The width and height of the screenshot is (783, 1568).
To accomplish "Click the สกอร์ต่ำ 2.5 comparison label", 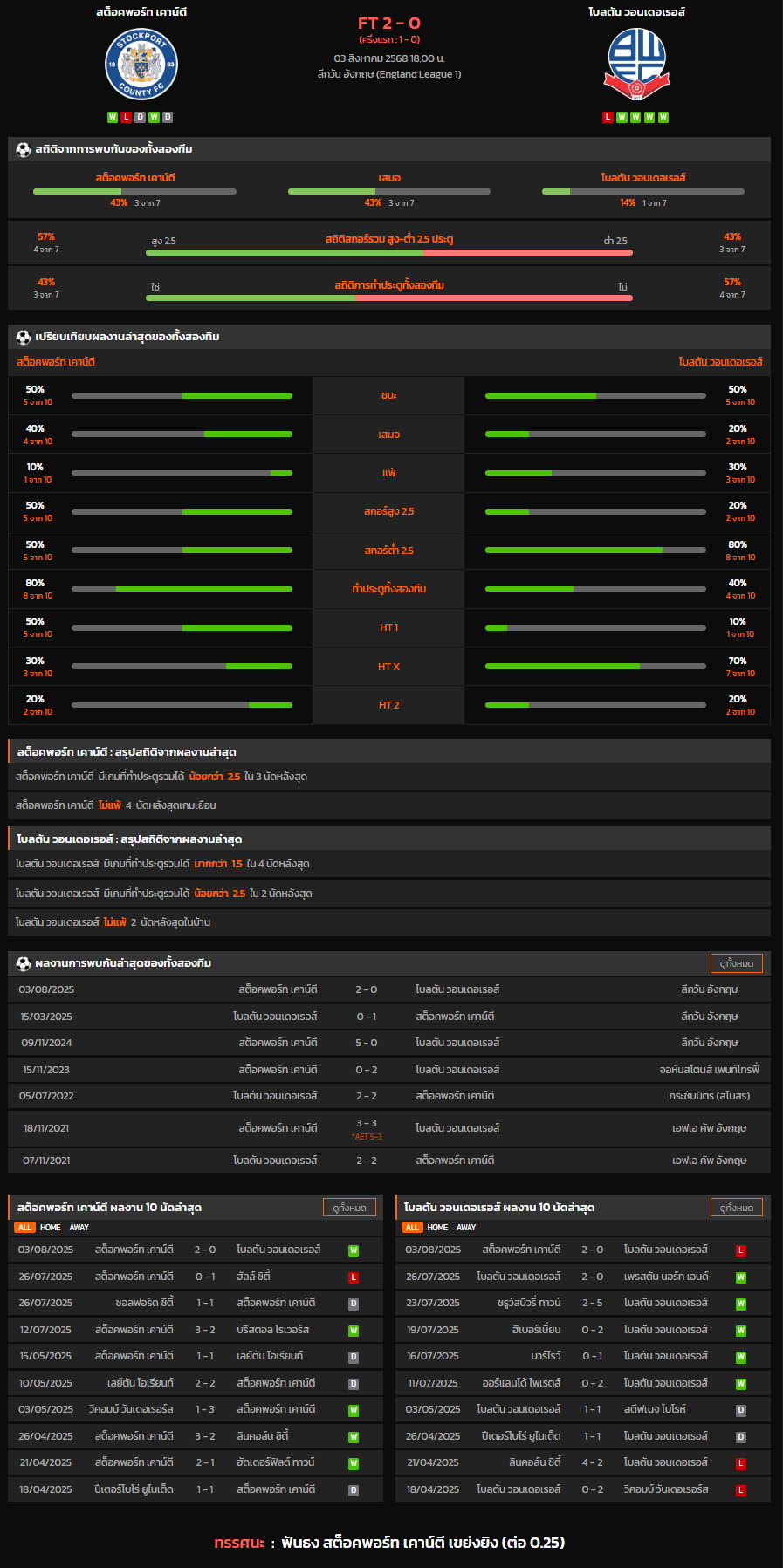I will [x=389, y=551].
